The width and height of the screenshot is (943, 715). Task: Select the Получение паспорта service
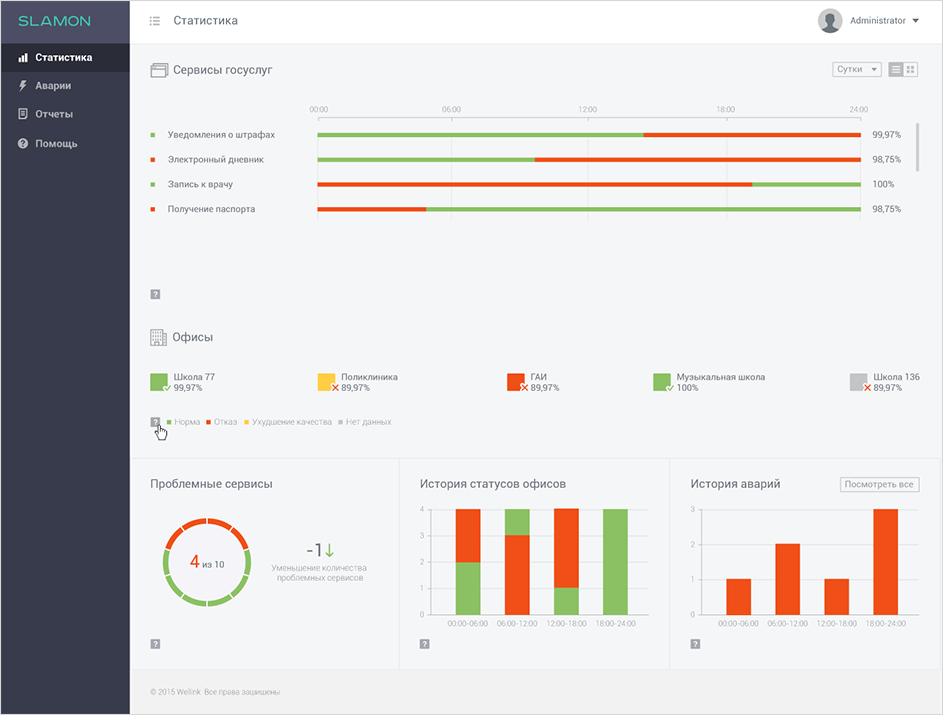point(211,209)
